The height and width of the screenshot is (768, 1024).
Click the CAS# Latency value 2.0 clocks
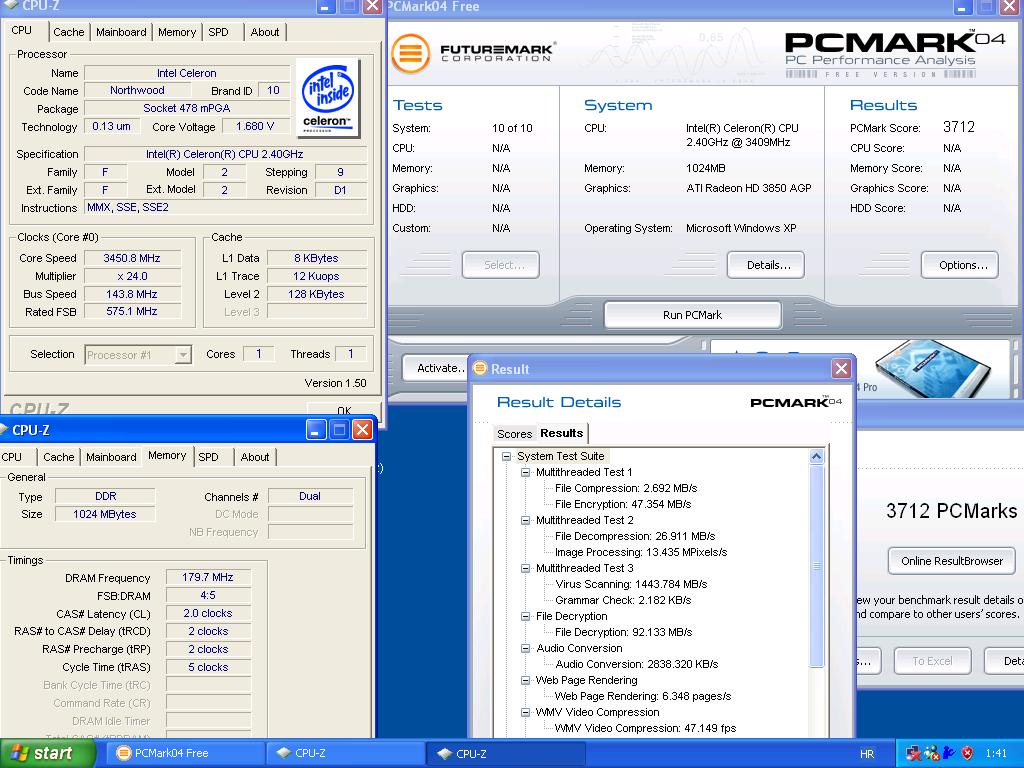click(208, 613)
